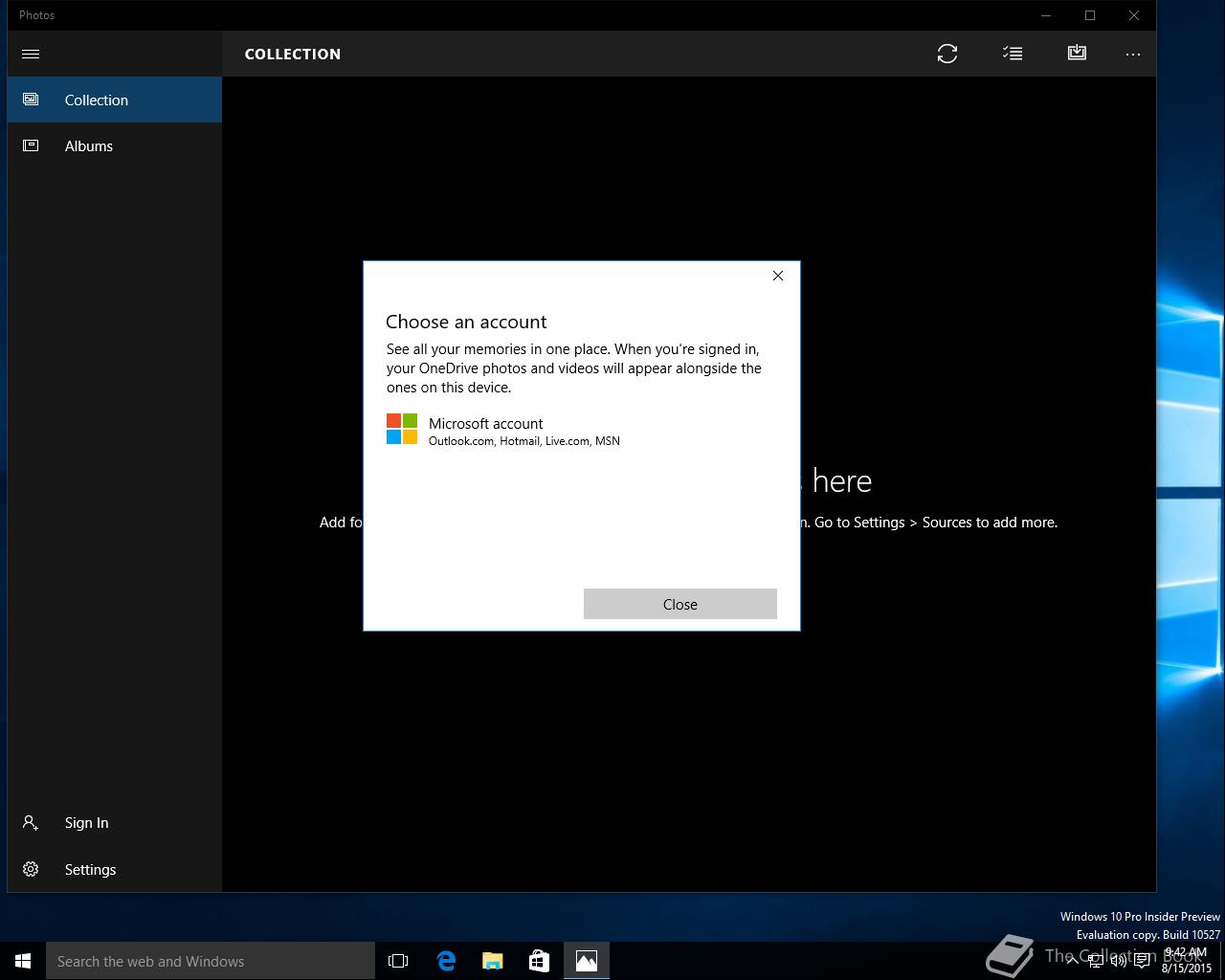Open Photos app Settings
The image size is (1225, 980).
(115, 869)
